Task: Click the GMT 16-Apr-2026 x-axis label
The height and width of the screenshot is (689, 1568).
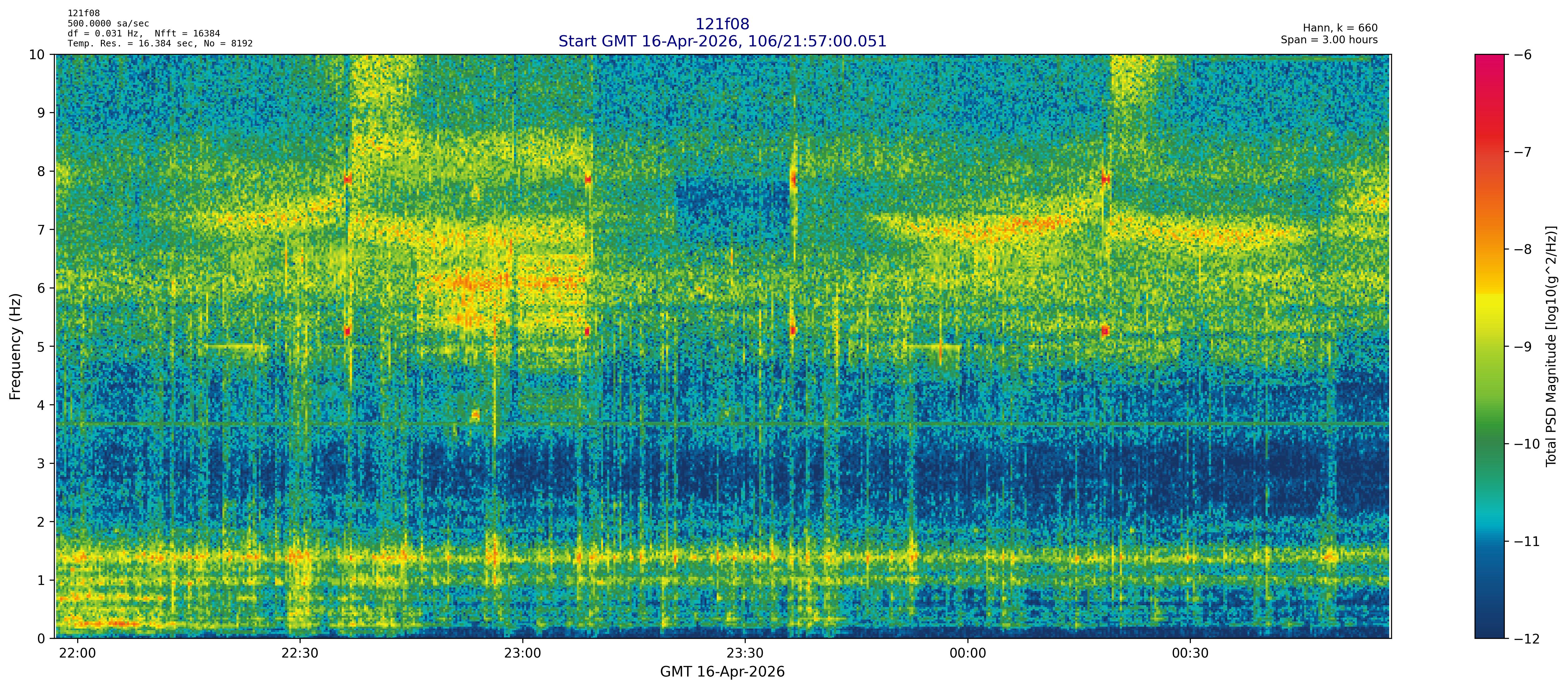Action: pos(722,672)
